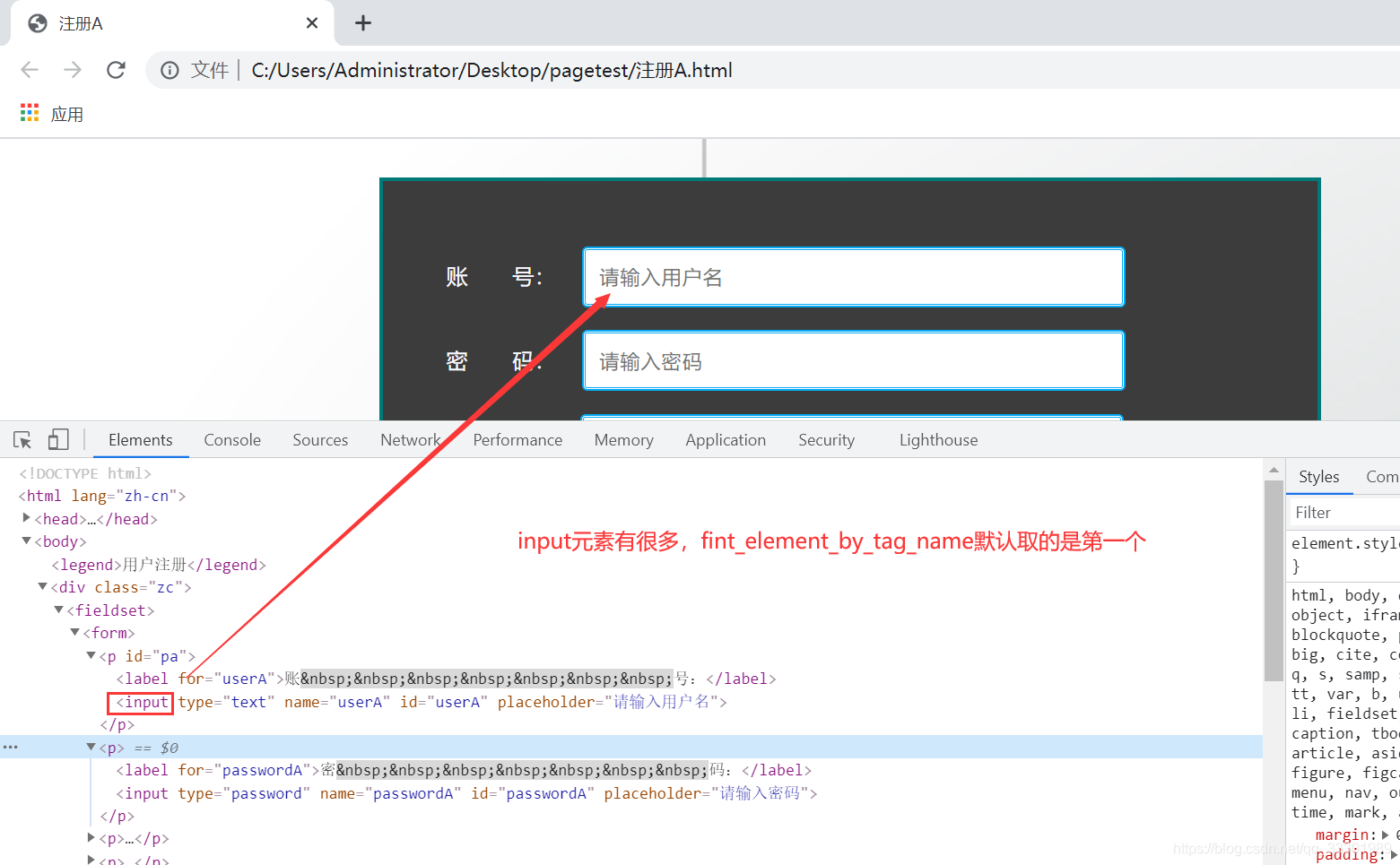View site info icon in address bar
This screenshot has width=1400, height=865.
pos(170,70)
